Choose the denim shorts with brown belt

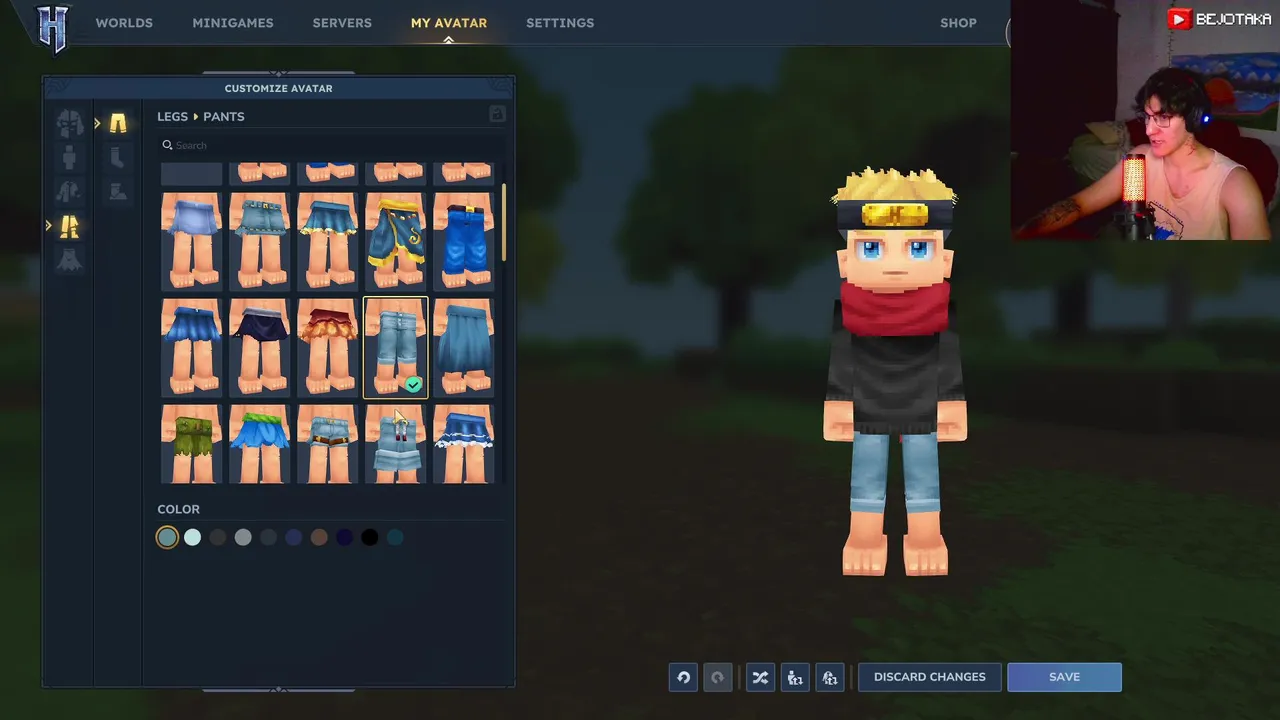coord(327,444)
